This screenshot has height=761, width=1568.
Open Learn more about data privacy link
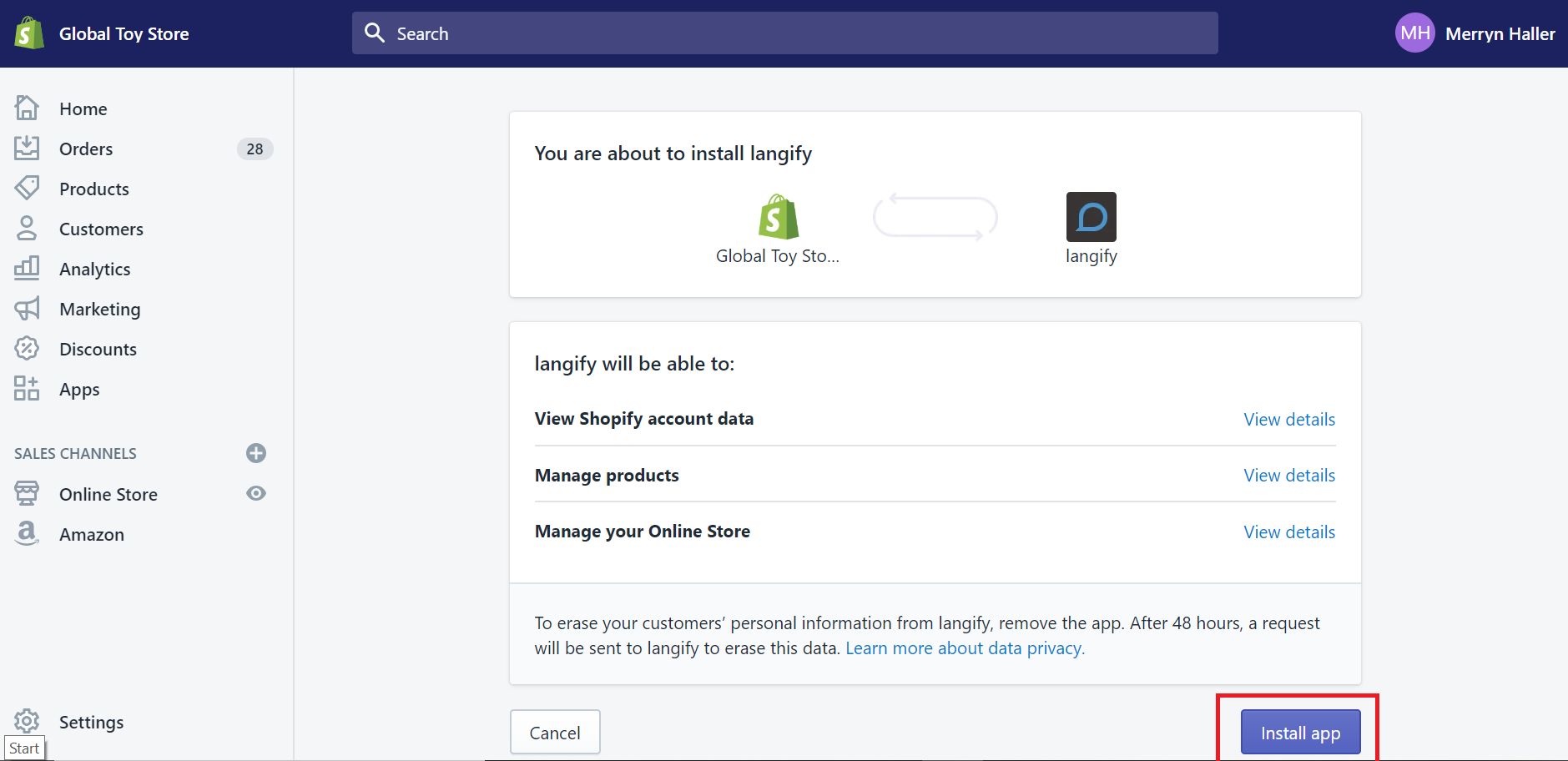(966, 648)
